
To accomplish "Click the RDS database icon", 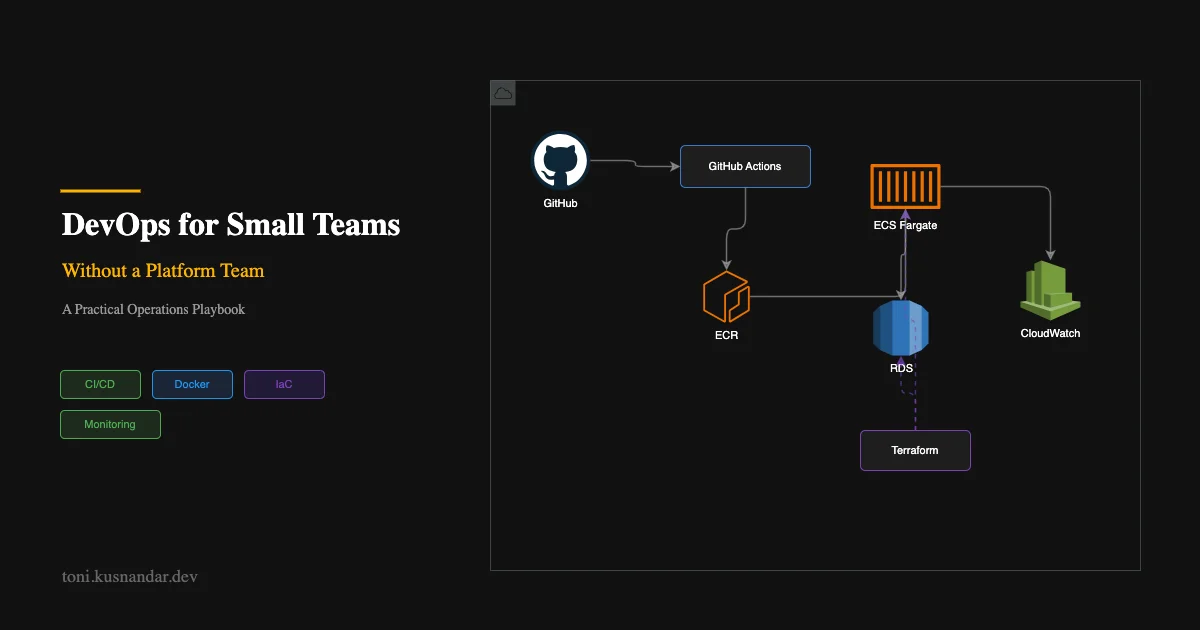I will coord(901,327).
